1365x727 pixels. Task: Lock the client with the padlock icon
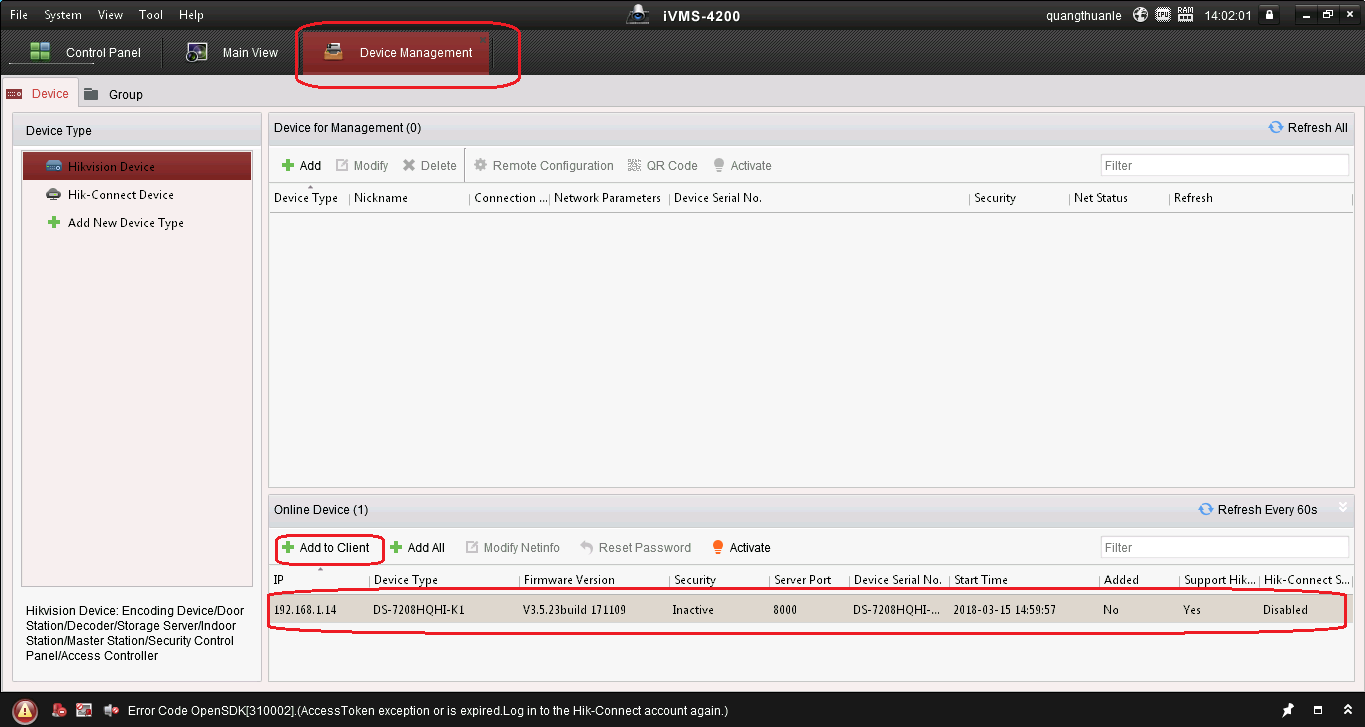(x=1269, y=15)
